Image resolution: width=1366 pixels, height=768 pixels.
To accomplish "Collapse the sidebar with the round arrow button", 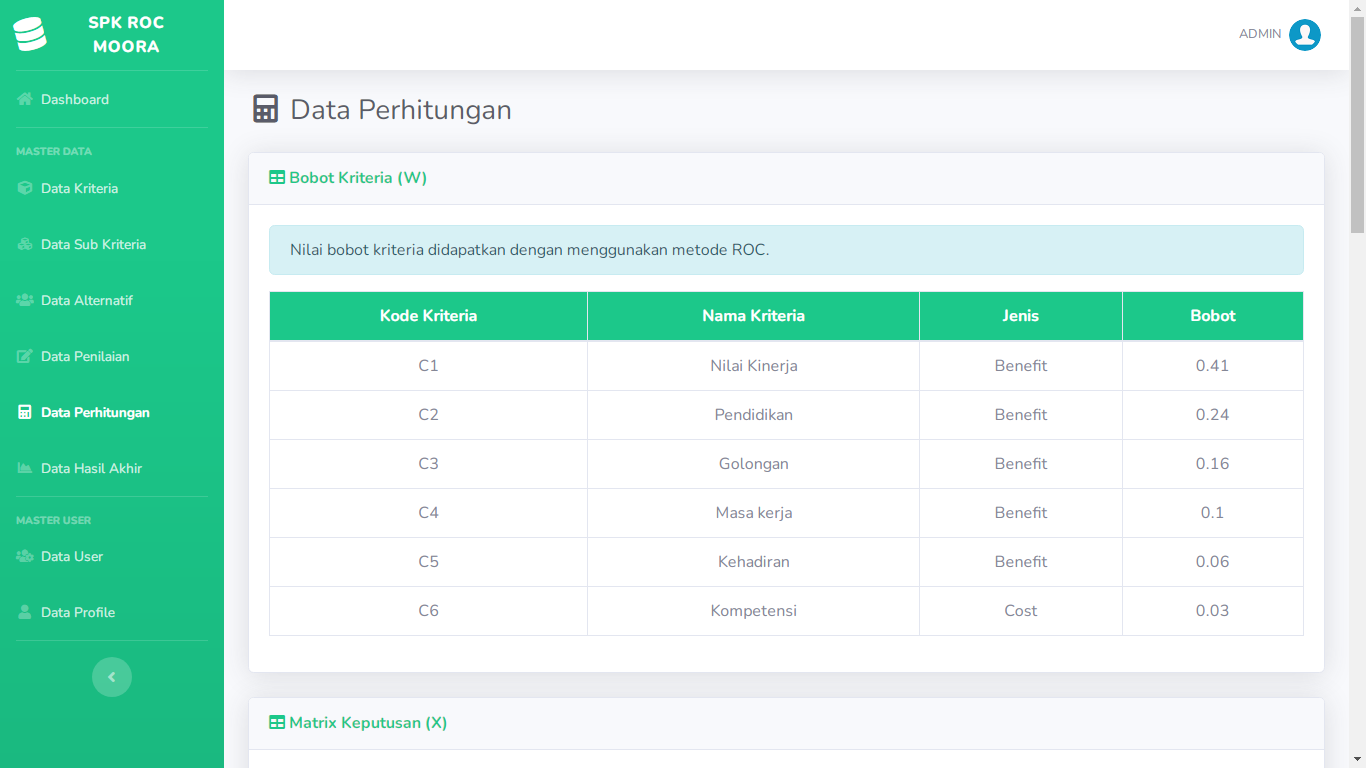I will click(112, 677).
